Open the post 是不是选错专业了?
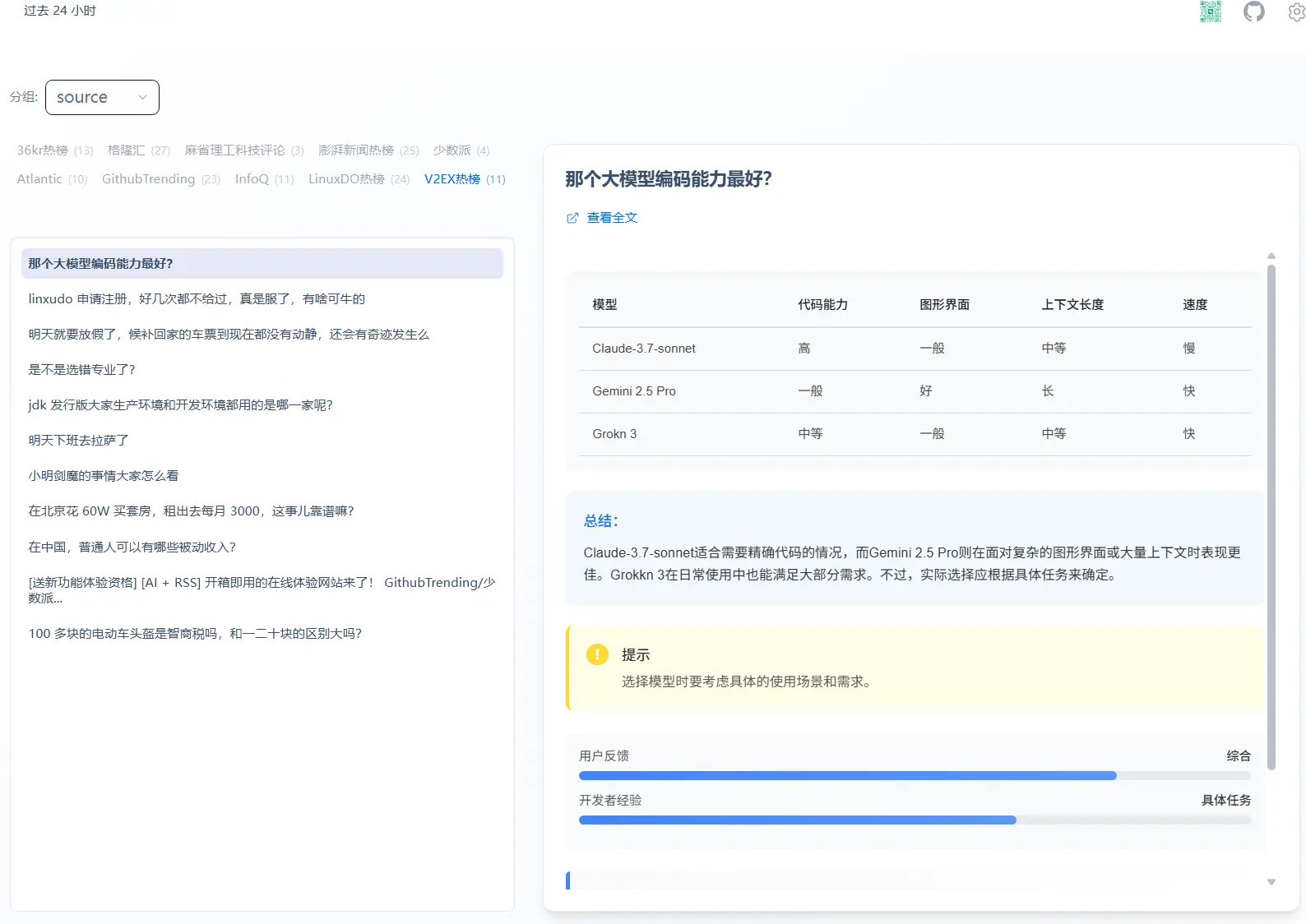1306x924 pixels. 262,370
